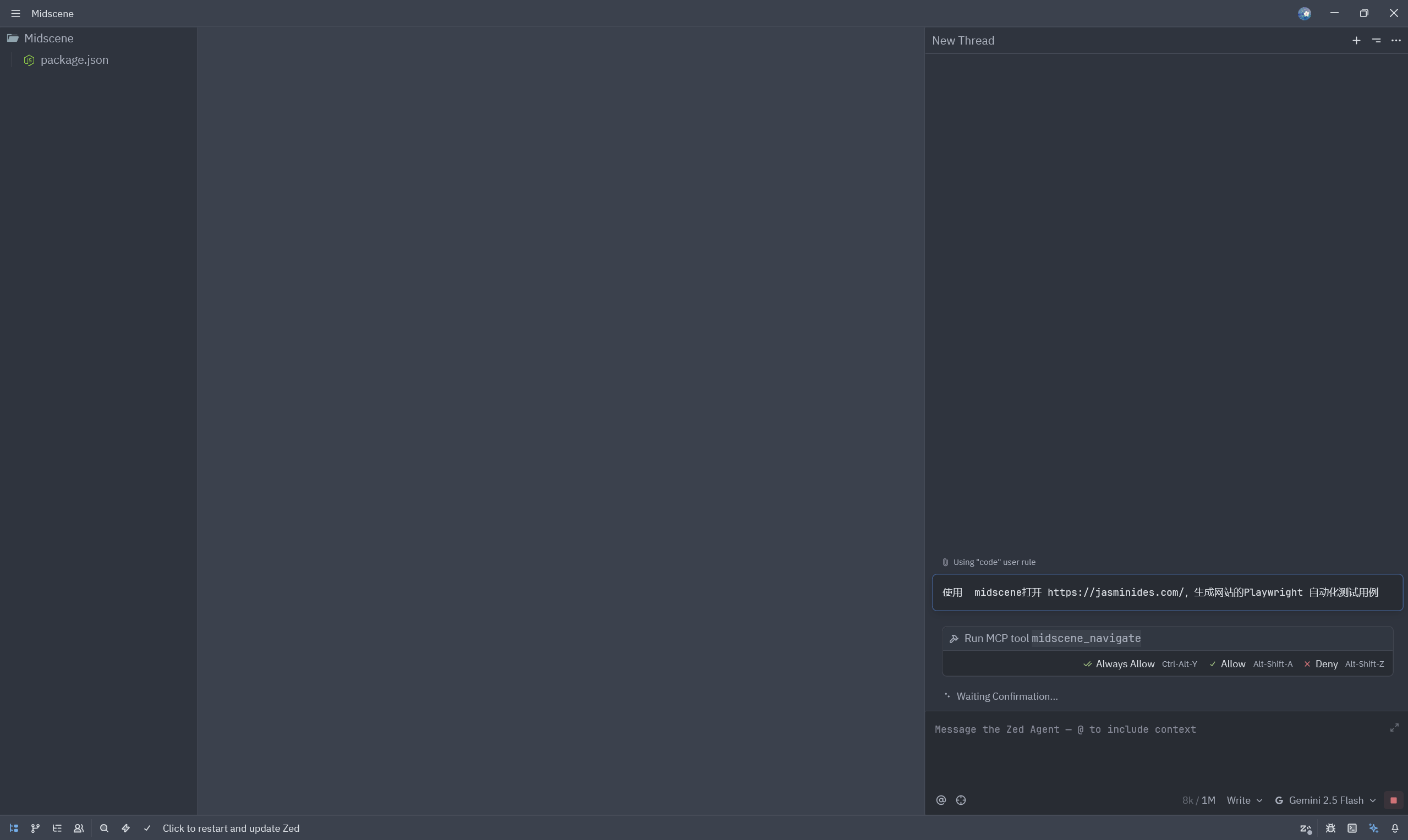Screen dimensions: 1408x840
Task: Open the outline panel icon
Action: 57,828
